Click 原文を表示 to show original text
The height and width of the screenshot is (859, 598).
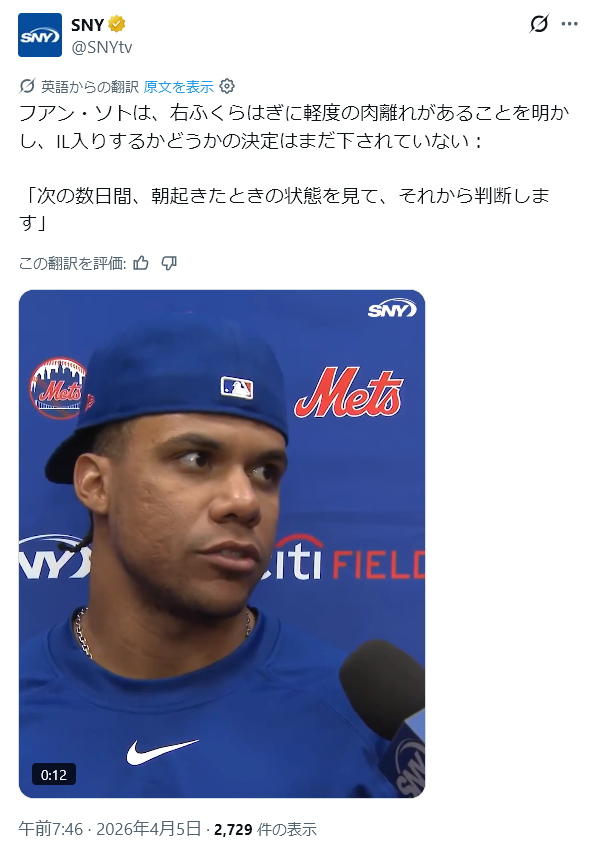click(x=179, y=87)
